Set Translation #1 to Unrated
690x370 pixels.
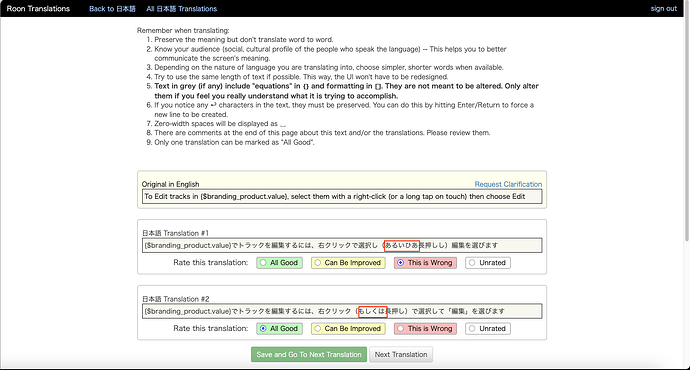point(488,263)
